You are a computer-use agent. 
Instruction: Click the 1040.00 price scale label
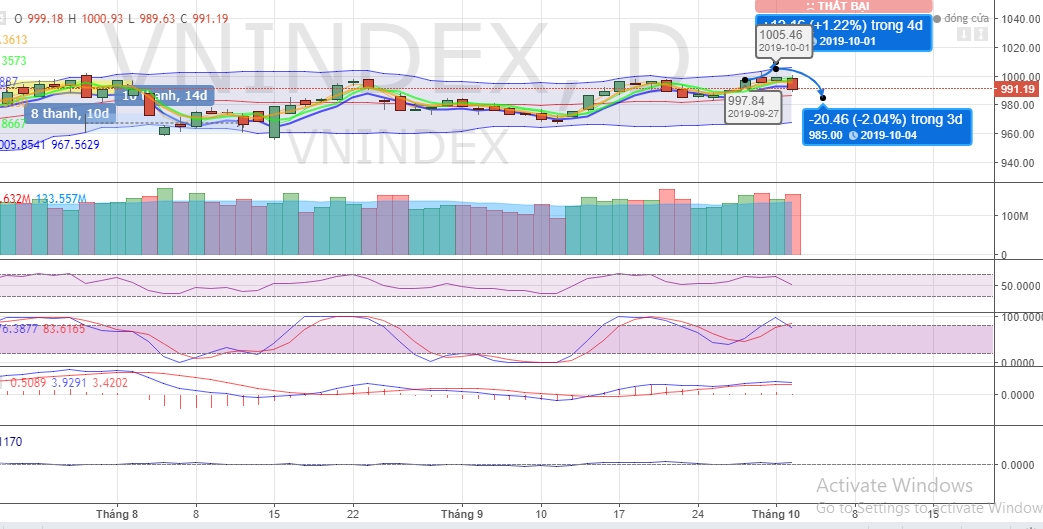pos(1022,19)
